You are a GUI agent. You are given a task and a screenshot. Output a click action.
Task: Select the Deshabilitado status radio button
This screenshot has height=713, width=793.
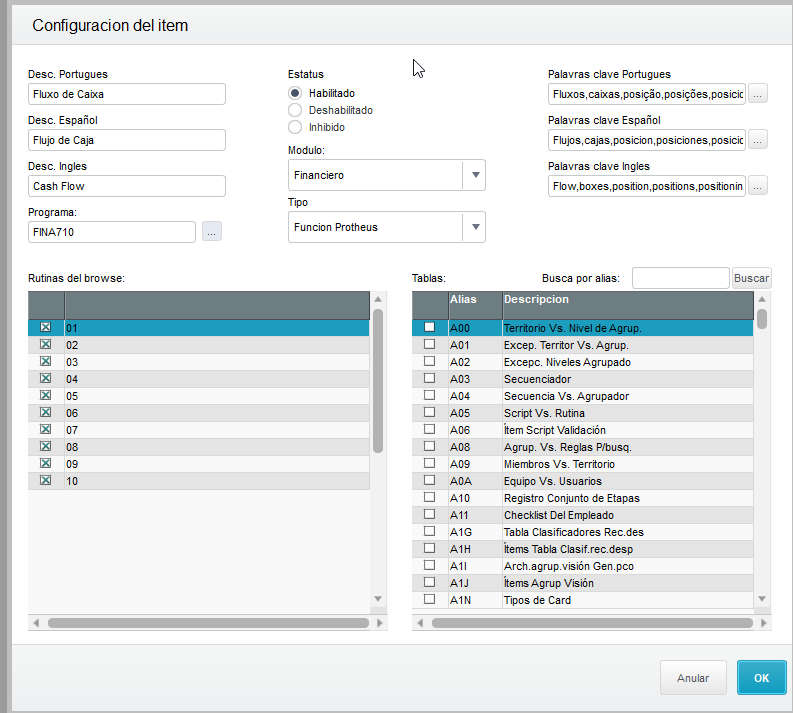point(295,110)
